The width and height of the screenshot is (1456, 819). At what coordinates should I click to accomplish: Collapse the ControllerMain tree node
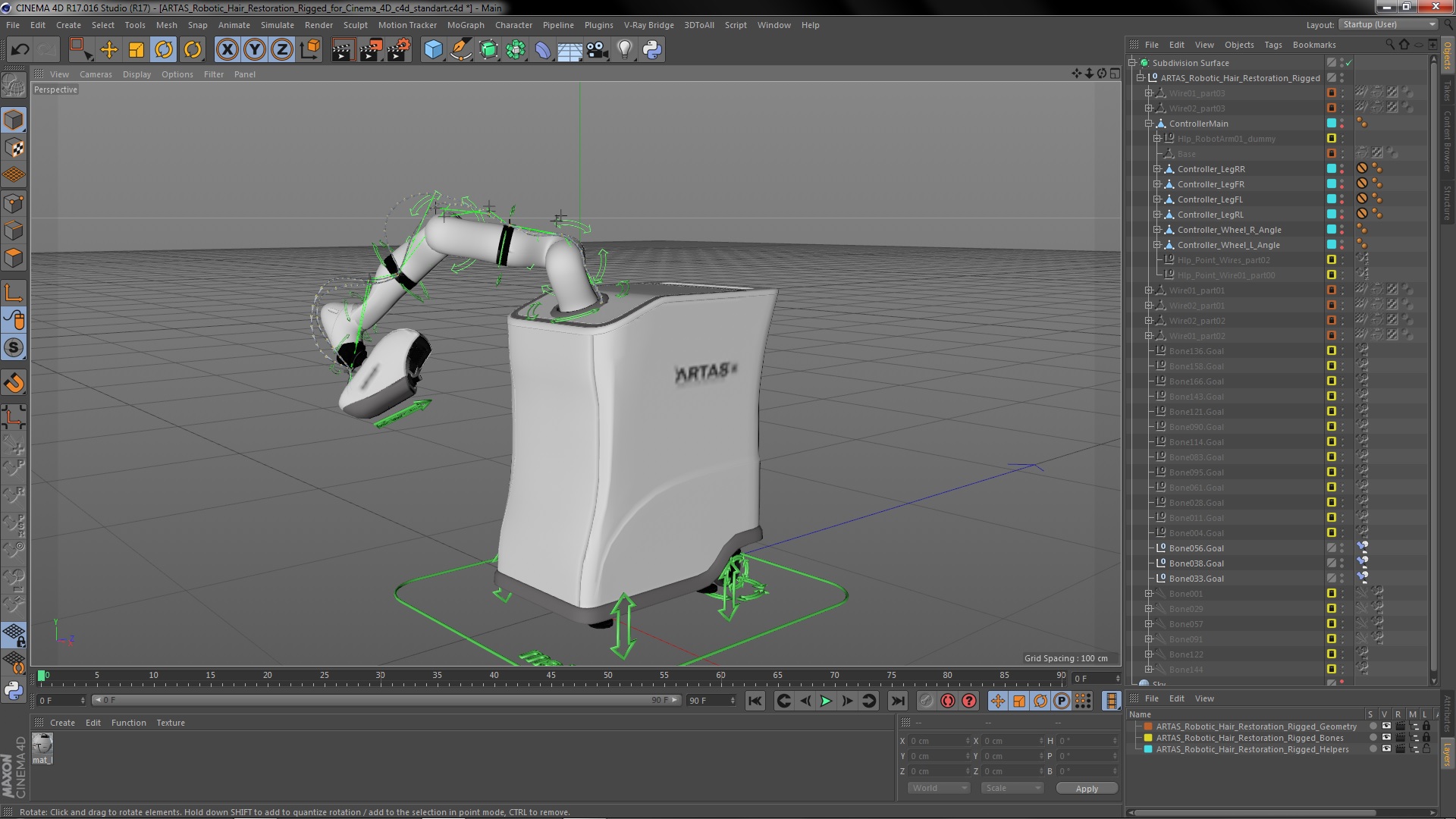pyautogui.click(x=1149, y=124)
